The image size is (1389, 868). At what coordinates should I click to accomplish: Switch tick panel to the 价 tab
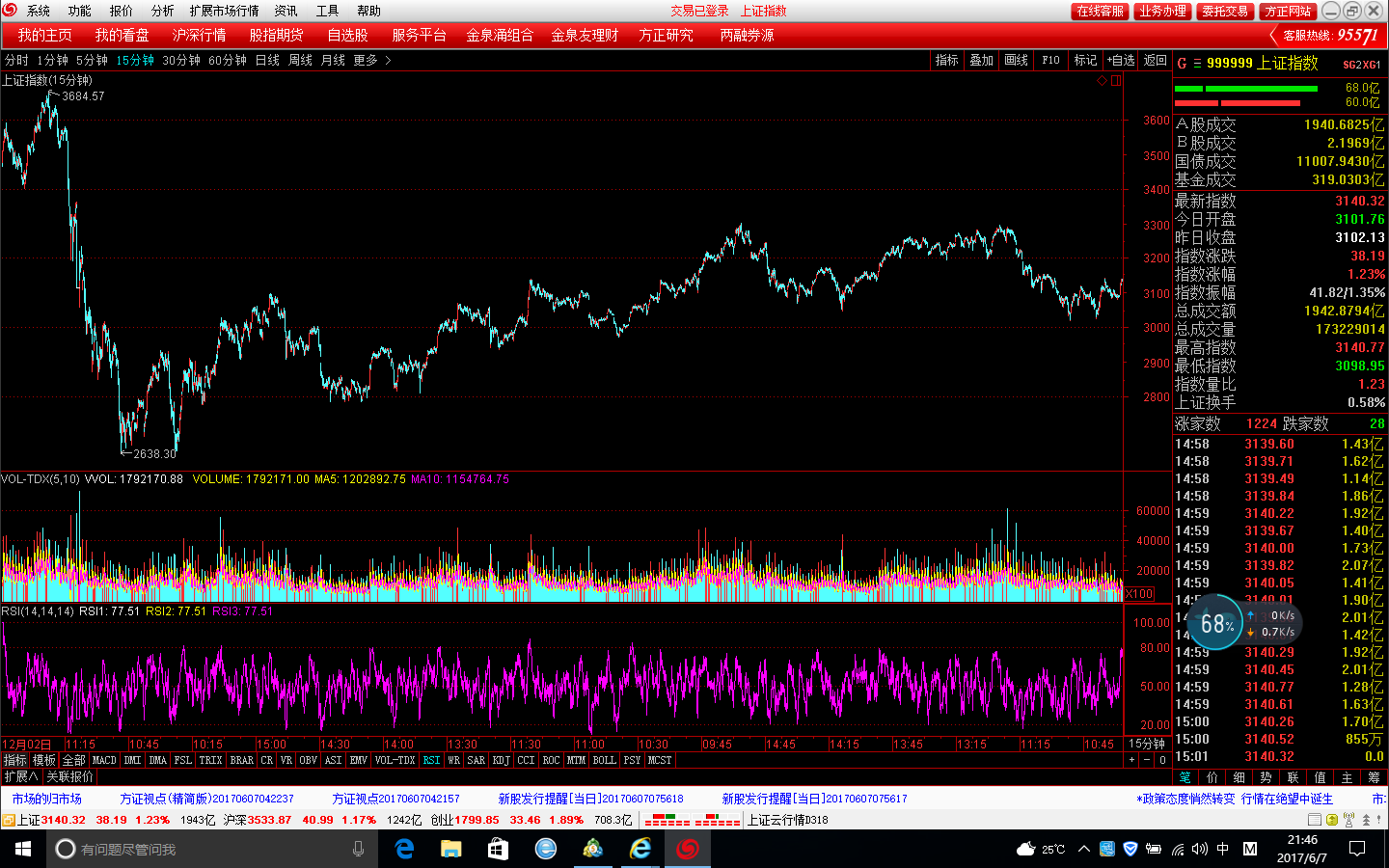click(1212, 777)
